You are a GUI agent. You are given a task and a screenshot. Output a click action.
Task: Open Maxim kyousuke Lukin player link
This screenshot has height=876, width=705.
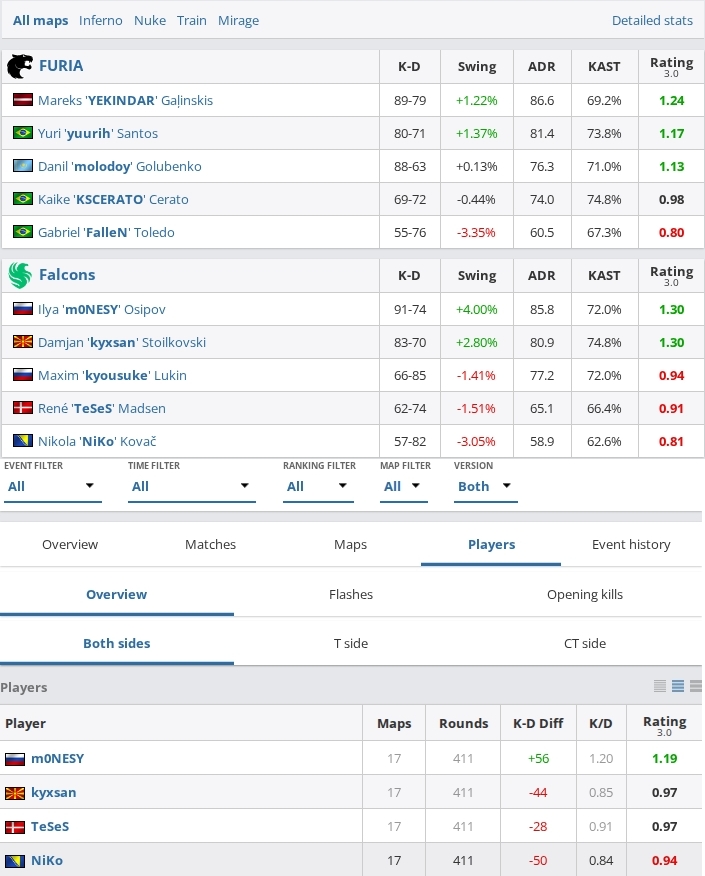click(112, 375)
